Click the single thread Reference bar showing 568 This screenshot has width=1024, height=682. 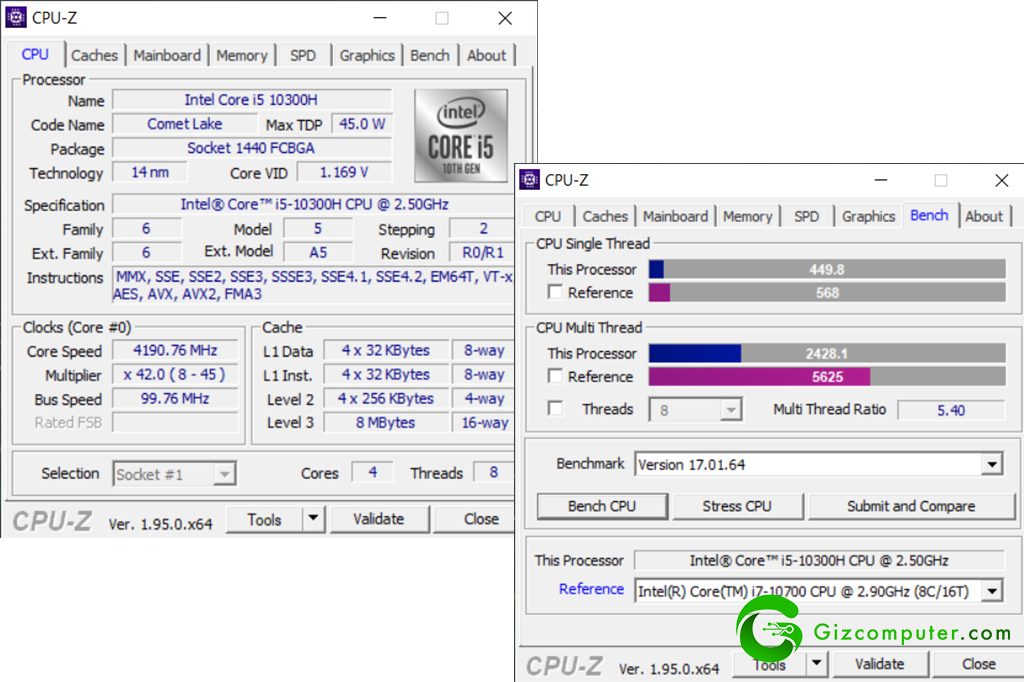pyautogui.click(x=827, y=292)
